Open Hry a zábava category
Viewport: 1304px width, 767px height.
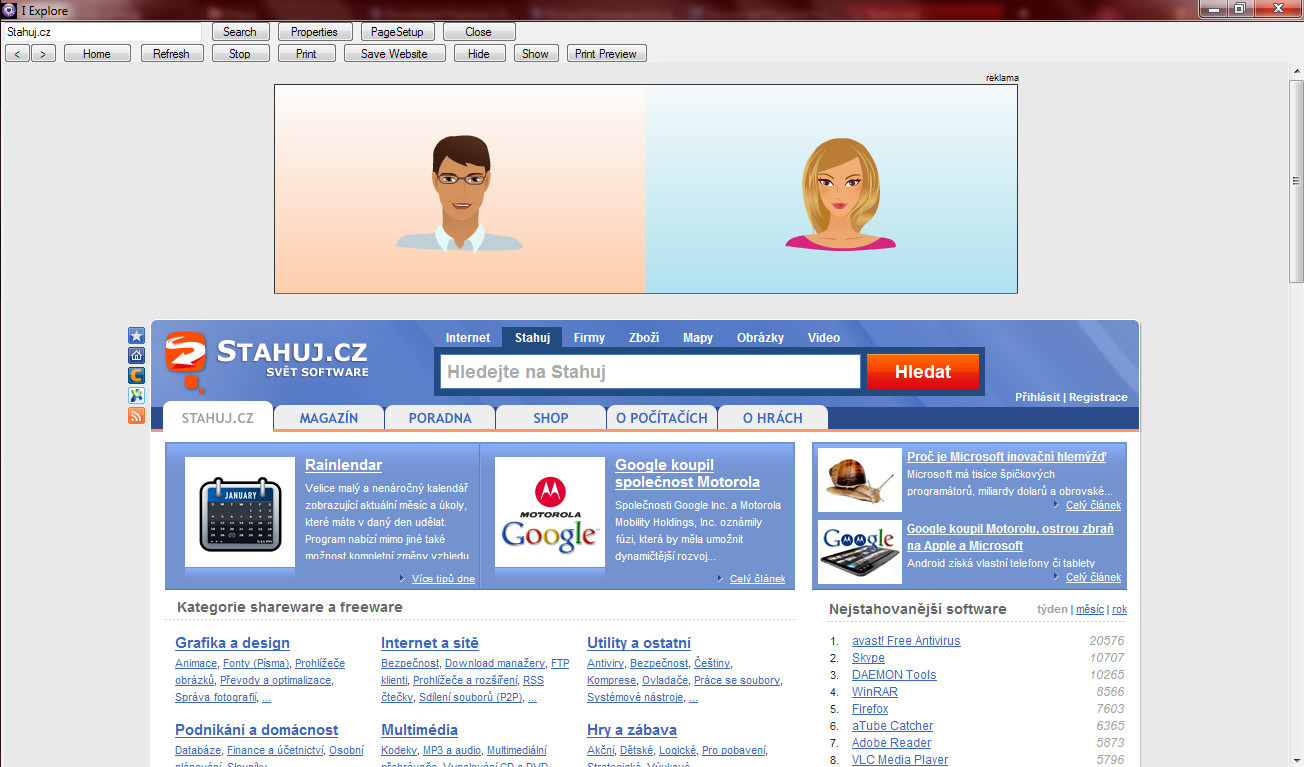tap(632, 730)
